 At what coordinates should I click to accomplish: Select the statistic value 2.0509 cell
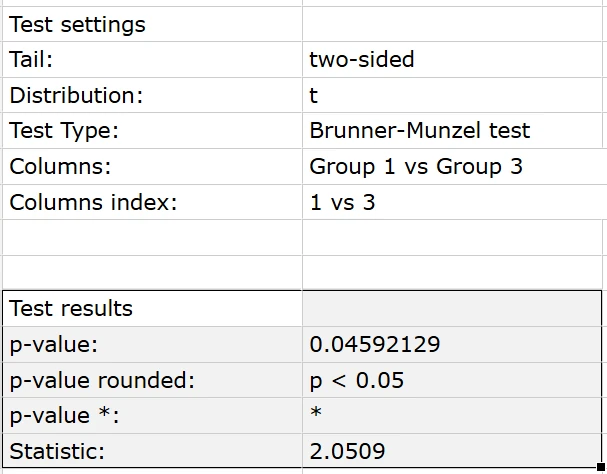pos(452,451)
